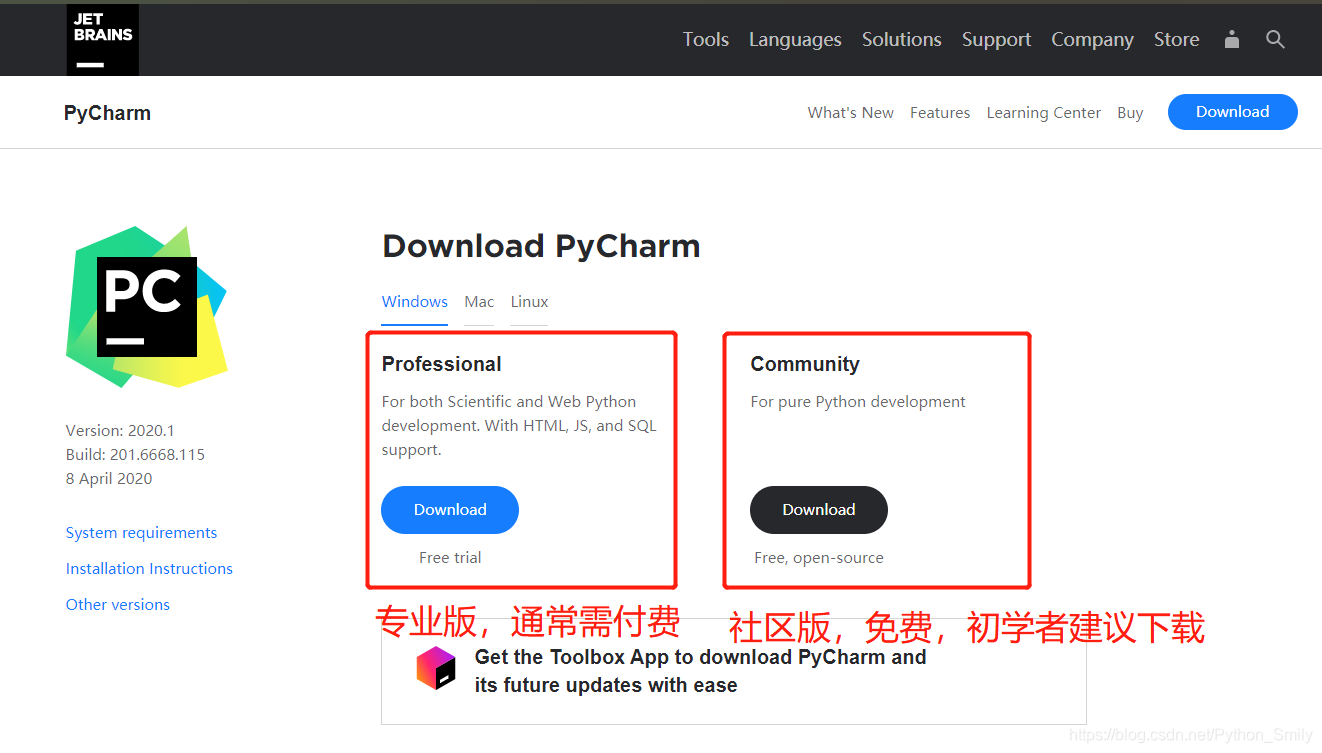Screen dimensions: 1322x753
Task: Open the Tools menu
Action: [706, 39]
